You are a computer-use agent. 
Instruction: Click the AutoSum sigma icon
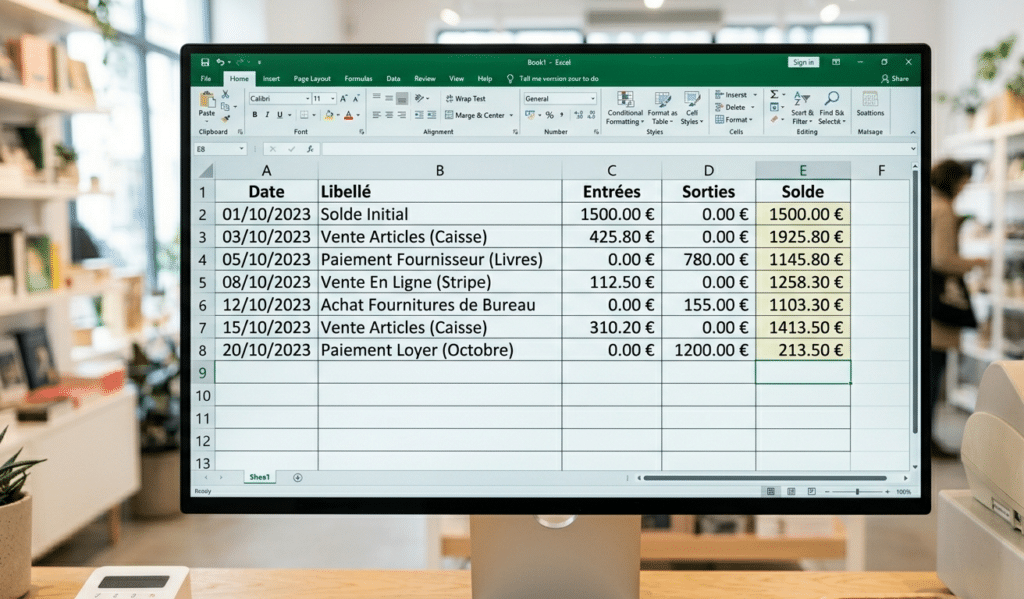[x=773, y=94]
